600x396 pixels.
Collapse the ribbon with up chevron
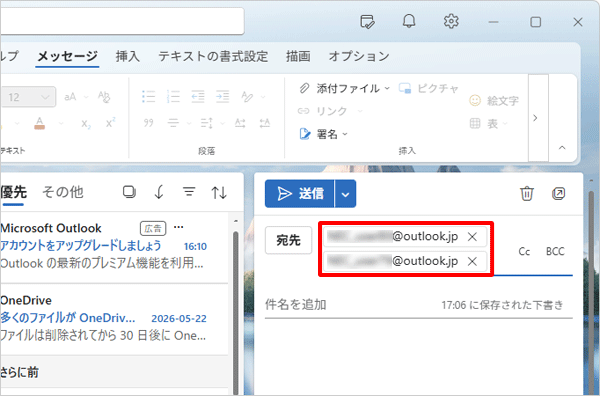point(562,148)
